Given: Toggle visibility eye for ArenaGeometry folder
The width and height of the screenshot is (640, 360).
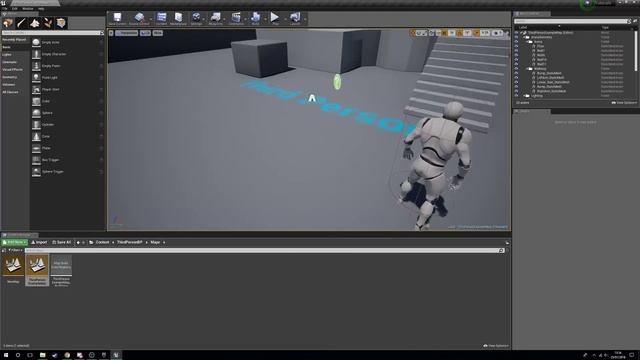Looking at the screenshot, I should [516, 37].
